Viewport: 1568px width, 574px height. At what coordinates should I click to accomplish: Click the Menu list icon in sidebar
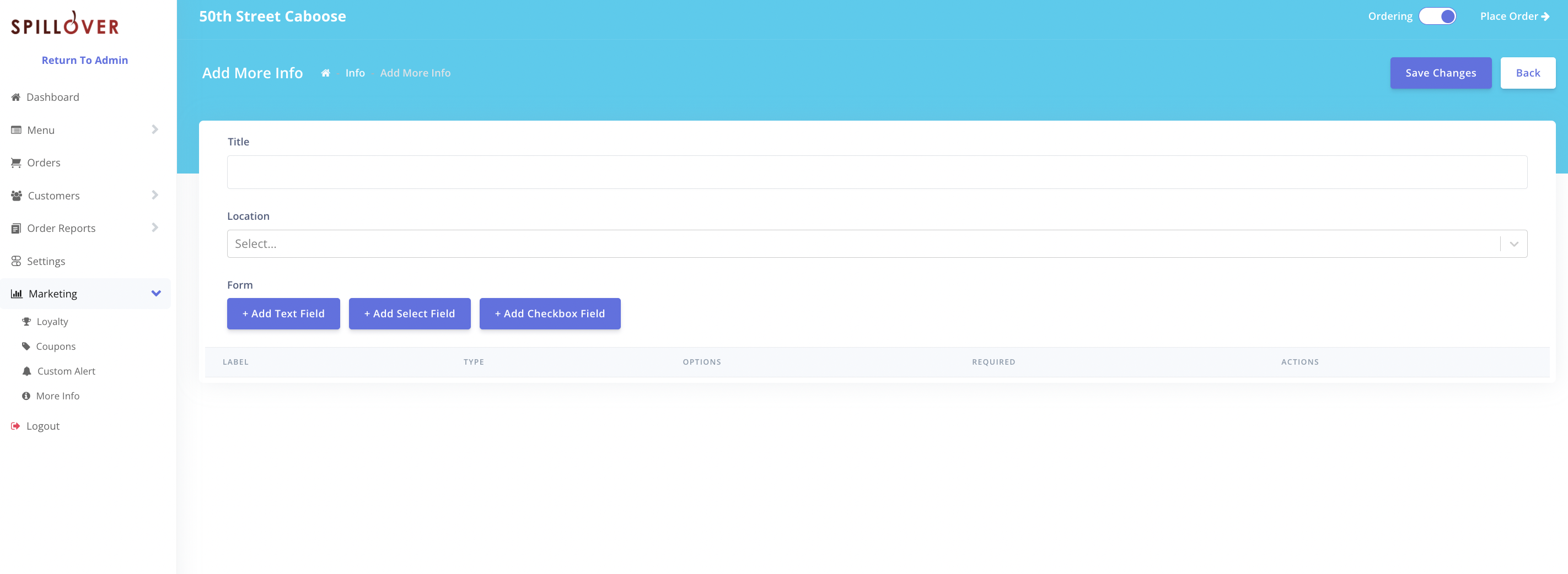pyautogui.click(x=17, y=130)
